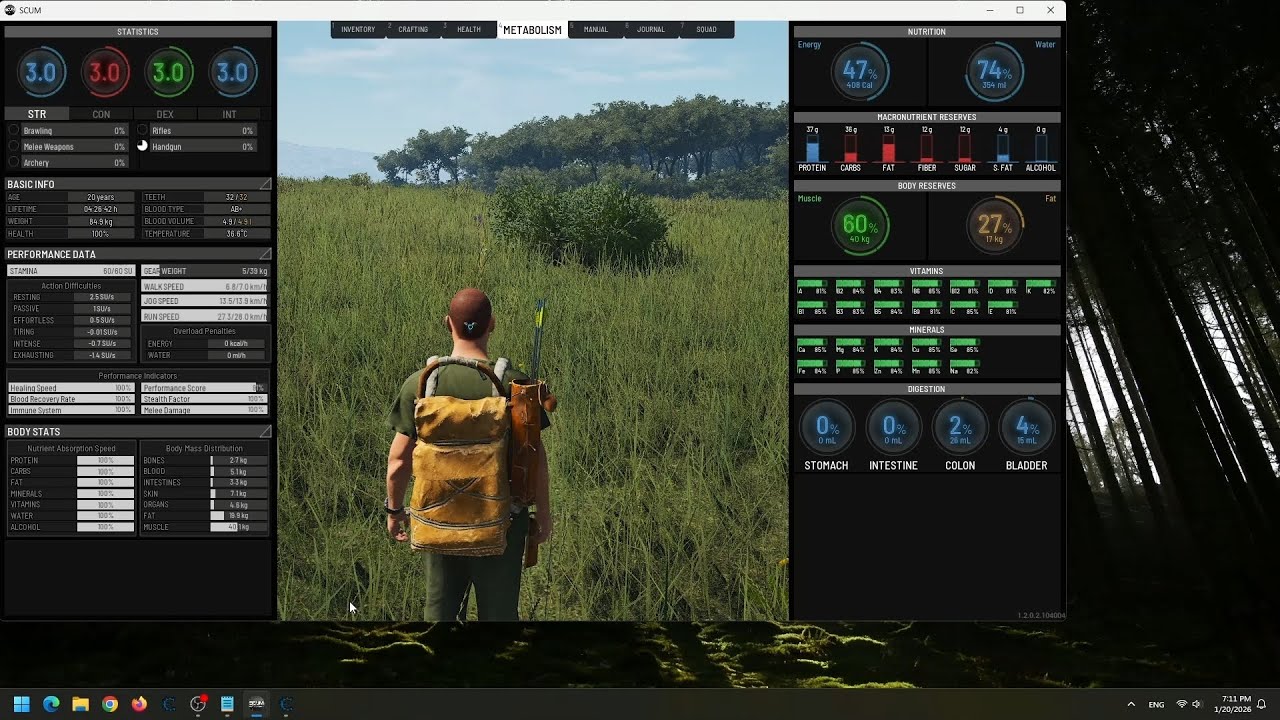Click the Alcohol reserve bar
This screenshot has height=720, width=1280.
coord(1041,148)
